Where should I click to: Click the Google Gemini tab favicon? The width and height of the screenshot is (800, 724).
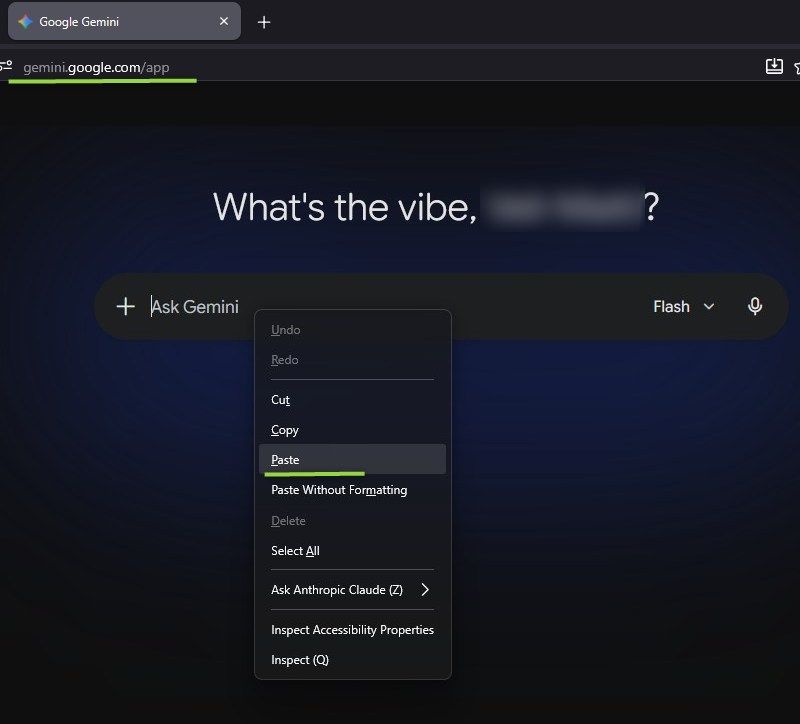[25, 21]
